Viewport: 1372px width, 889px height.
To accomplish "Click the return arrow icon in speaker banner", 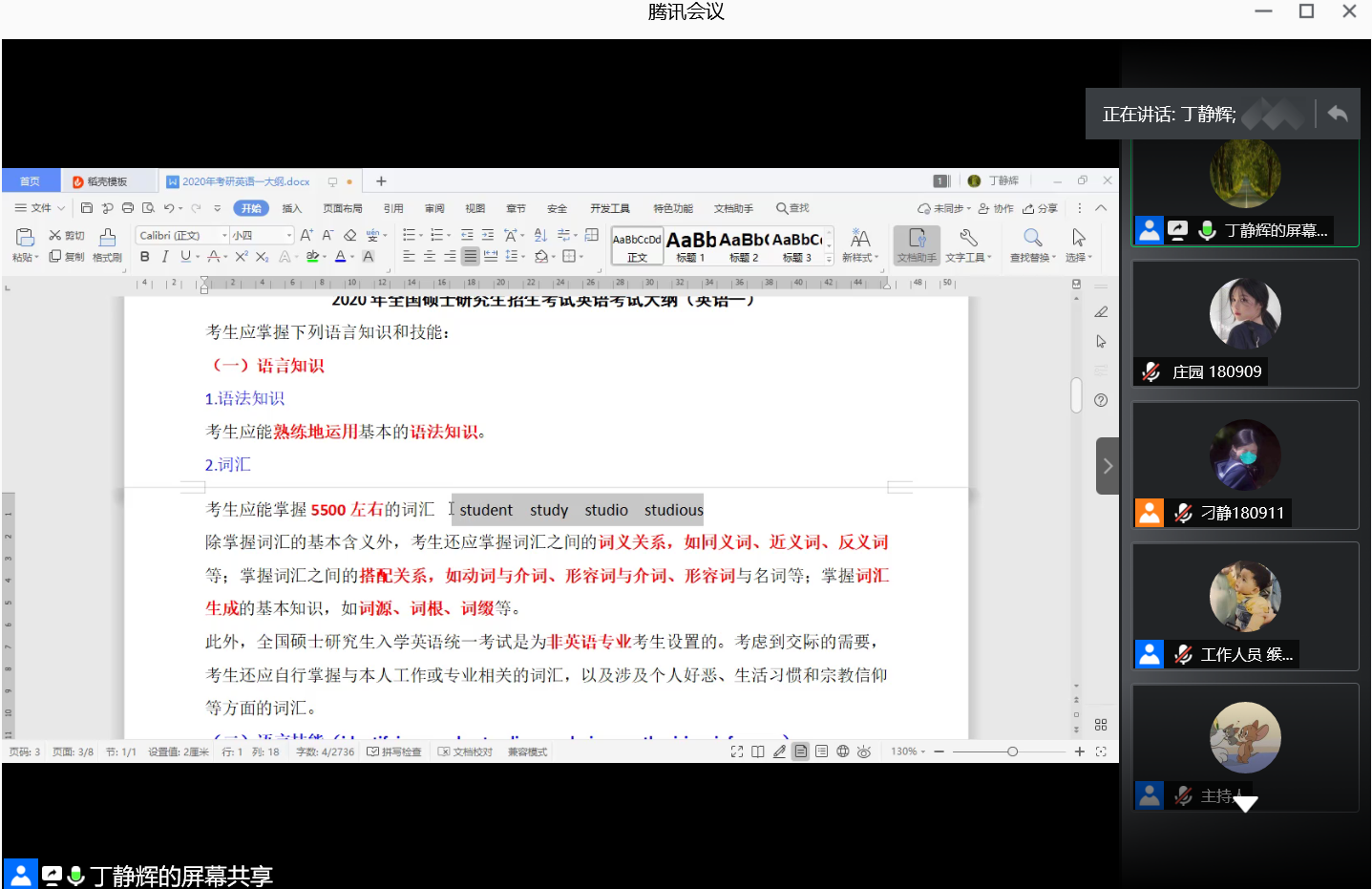I will [x=1338, y=114].
